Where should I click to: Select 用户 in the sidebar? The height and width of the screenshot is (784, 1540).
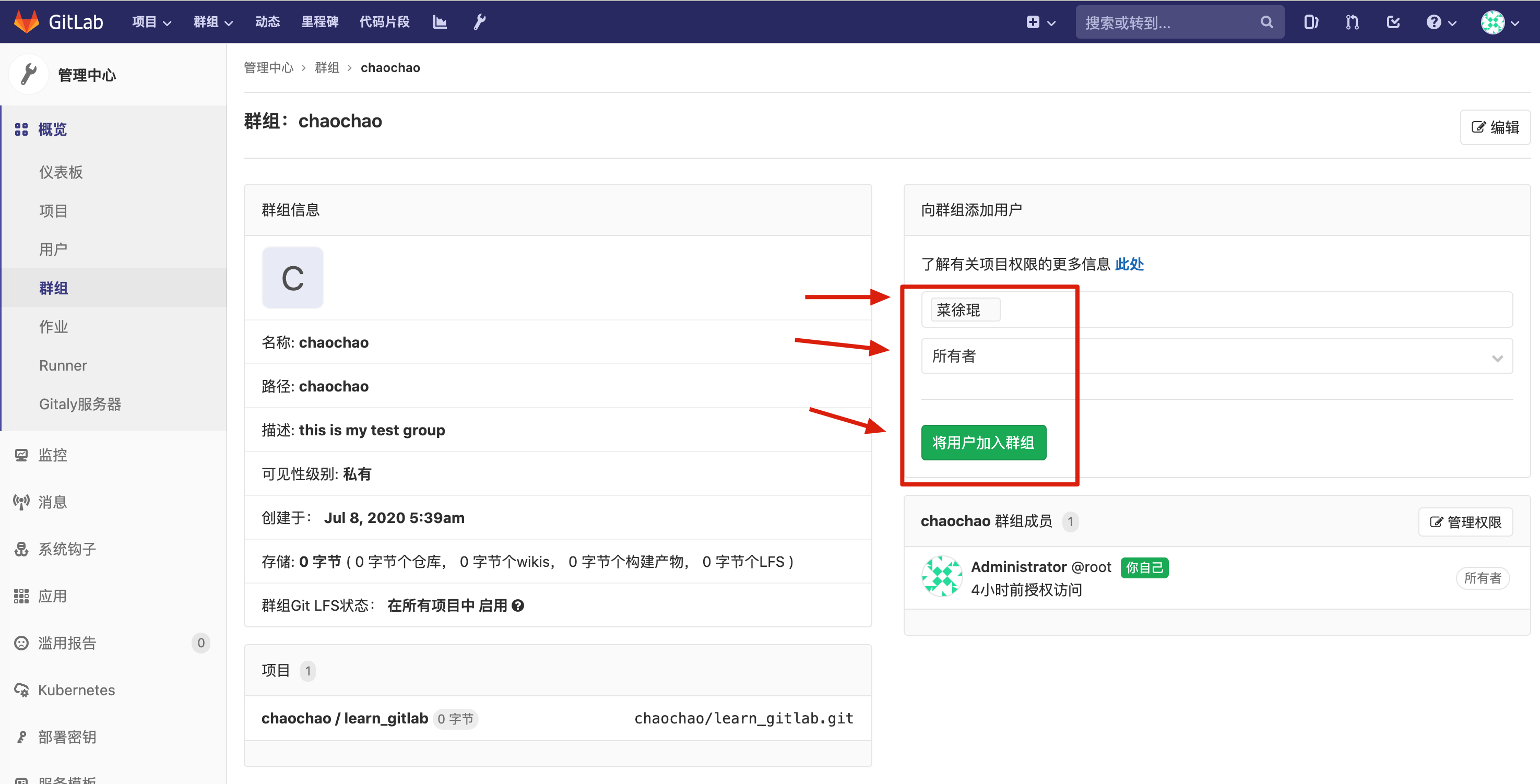point(53,249)
